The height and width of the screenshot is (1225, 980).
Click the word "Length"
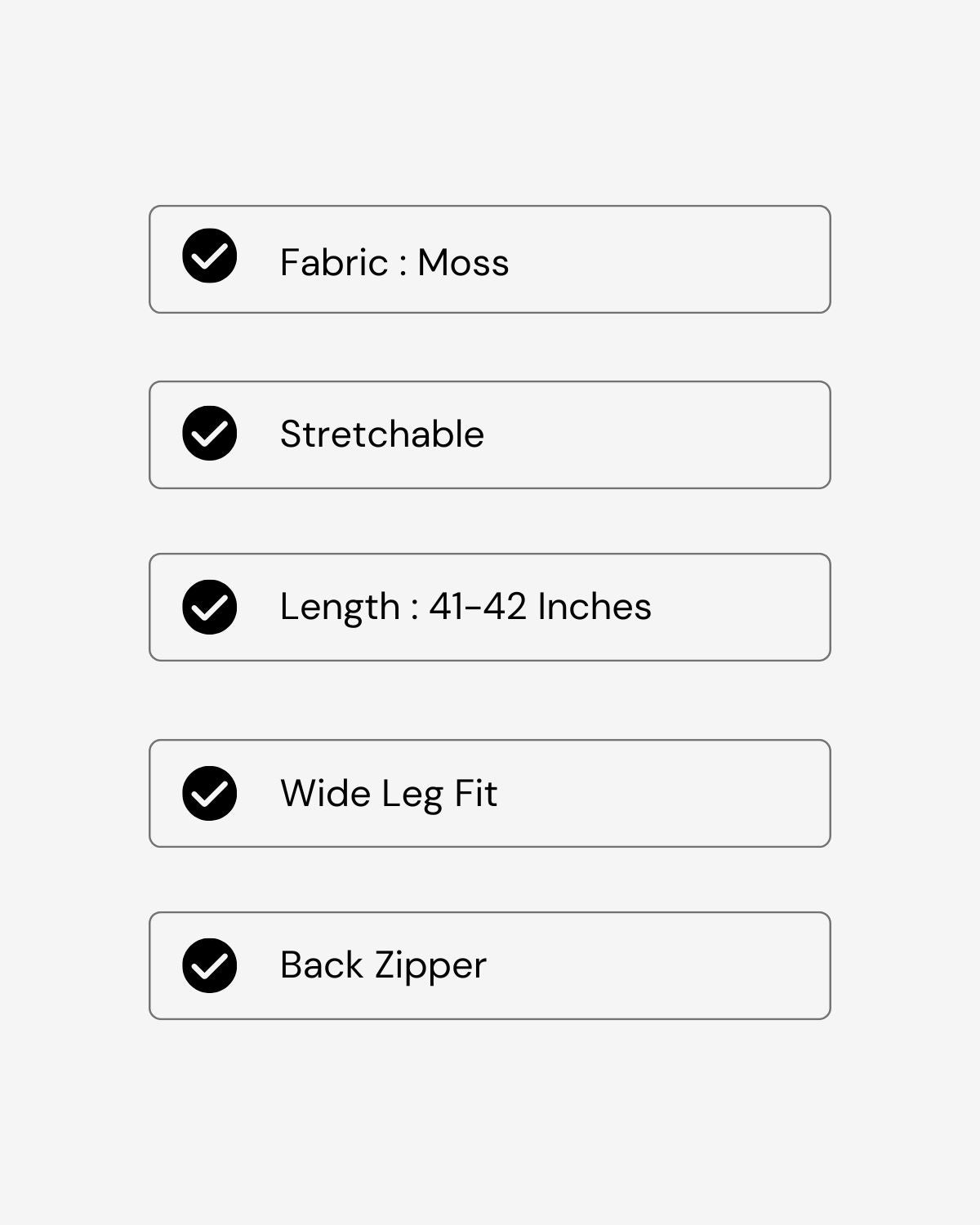coord(340,608)
